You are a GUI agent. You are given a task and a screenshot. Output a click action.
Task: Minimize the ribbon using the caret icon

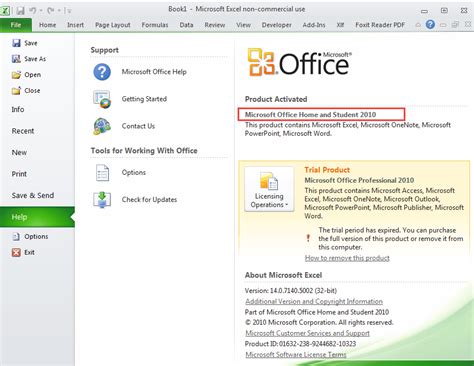point(418,25)
